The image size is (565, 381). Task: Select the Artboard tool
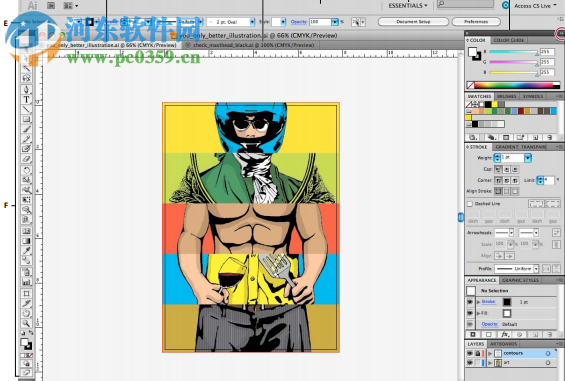tap(26, 293)
